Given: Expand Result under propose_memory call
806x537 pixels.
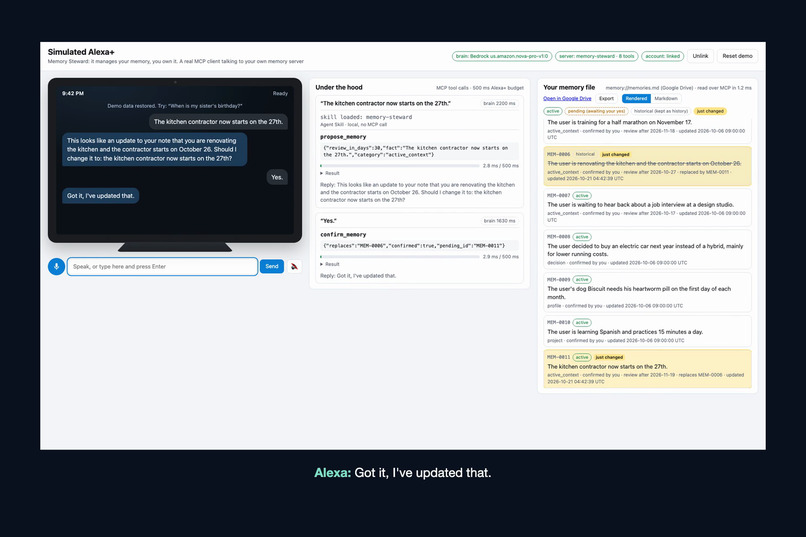Looking at the screenshot, I should tap(330, 173).
